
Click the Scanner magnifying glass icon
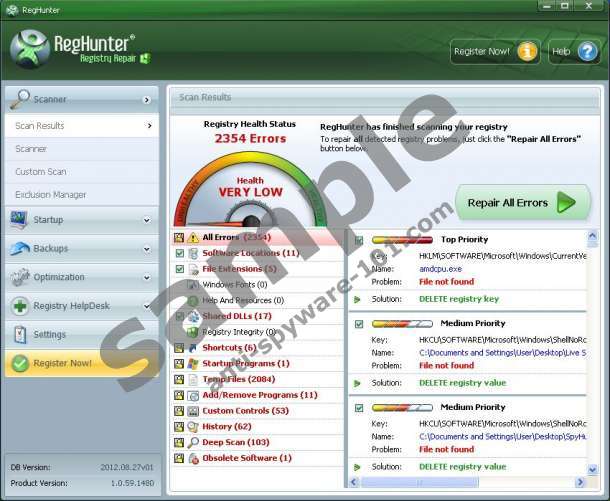(19, 99)
